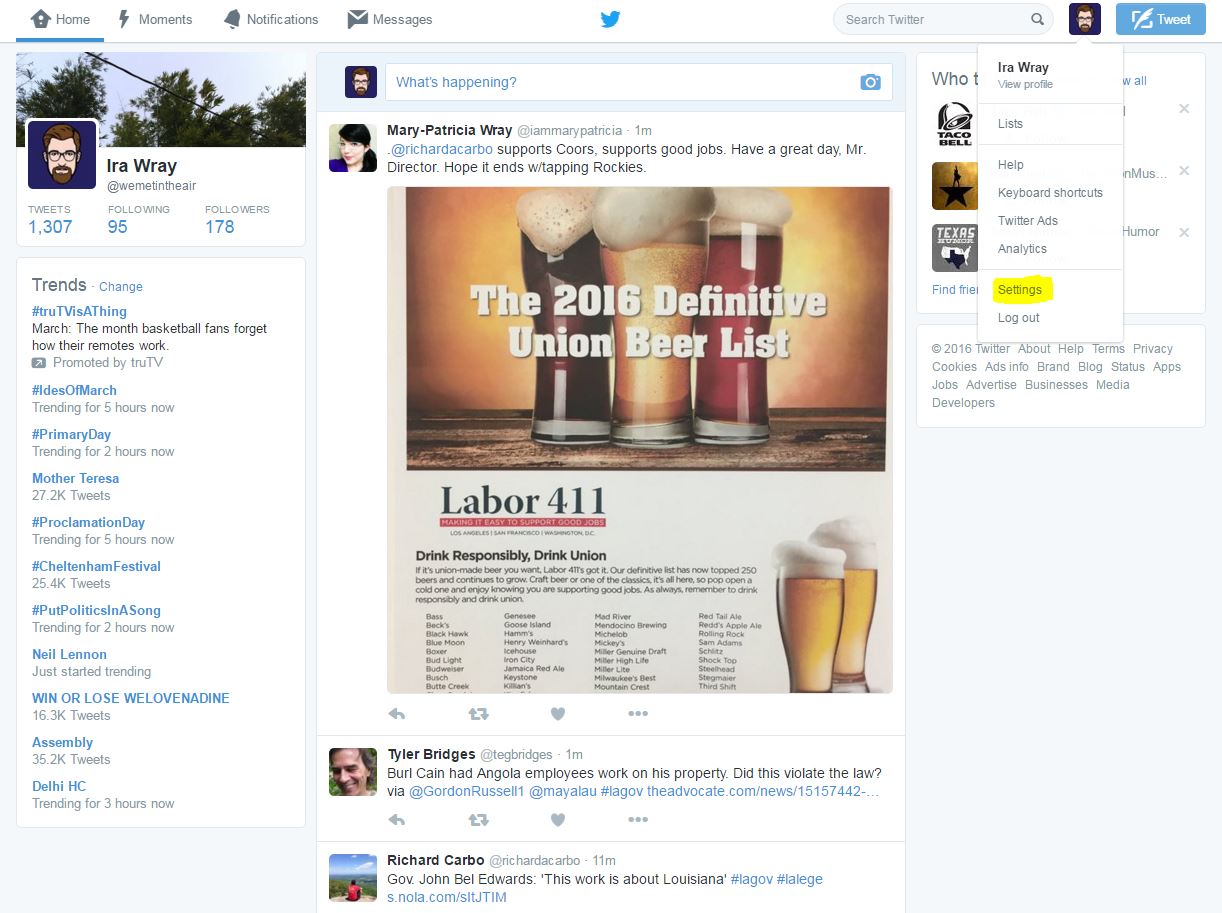
Task: Click Ira Wray's profile card avatar
Action: (x=61, y=155)
